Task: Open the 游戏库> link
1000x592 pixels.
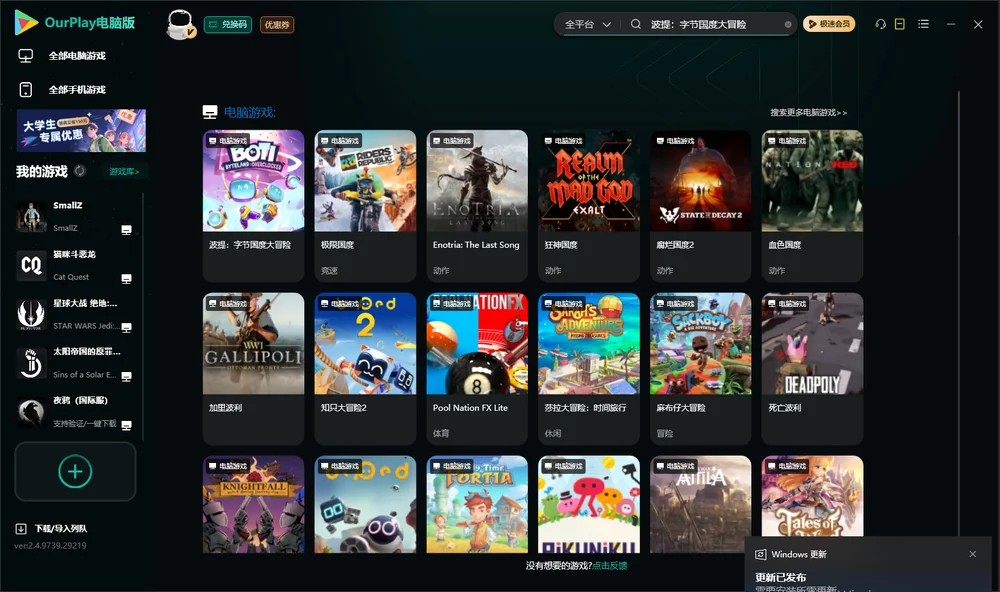Action: [124, 171]
